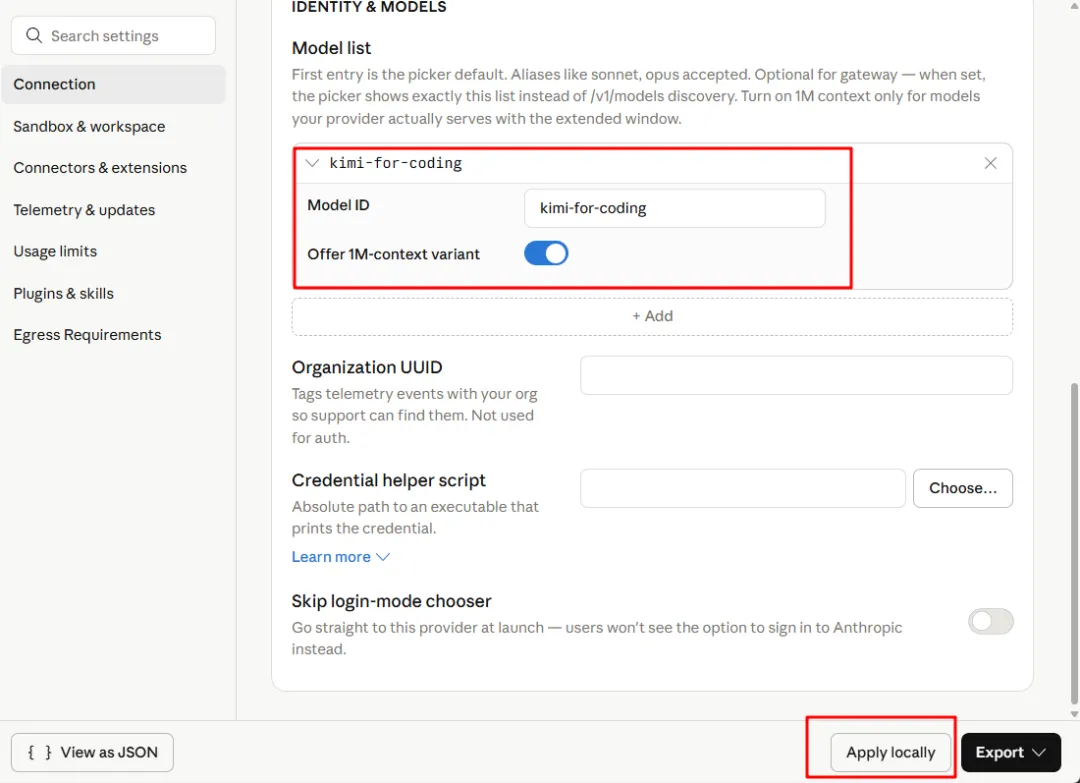Click the search magnifier icon
Screen dimensions: 1080x783
click(34, 35)
